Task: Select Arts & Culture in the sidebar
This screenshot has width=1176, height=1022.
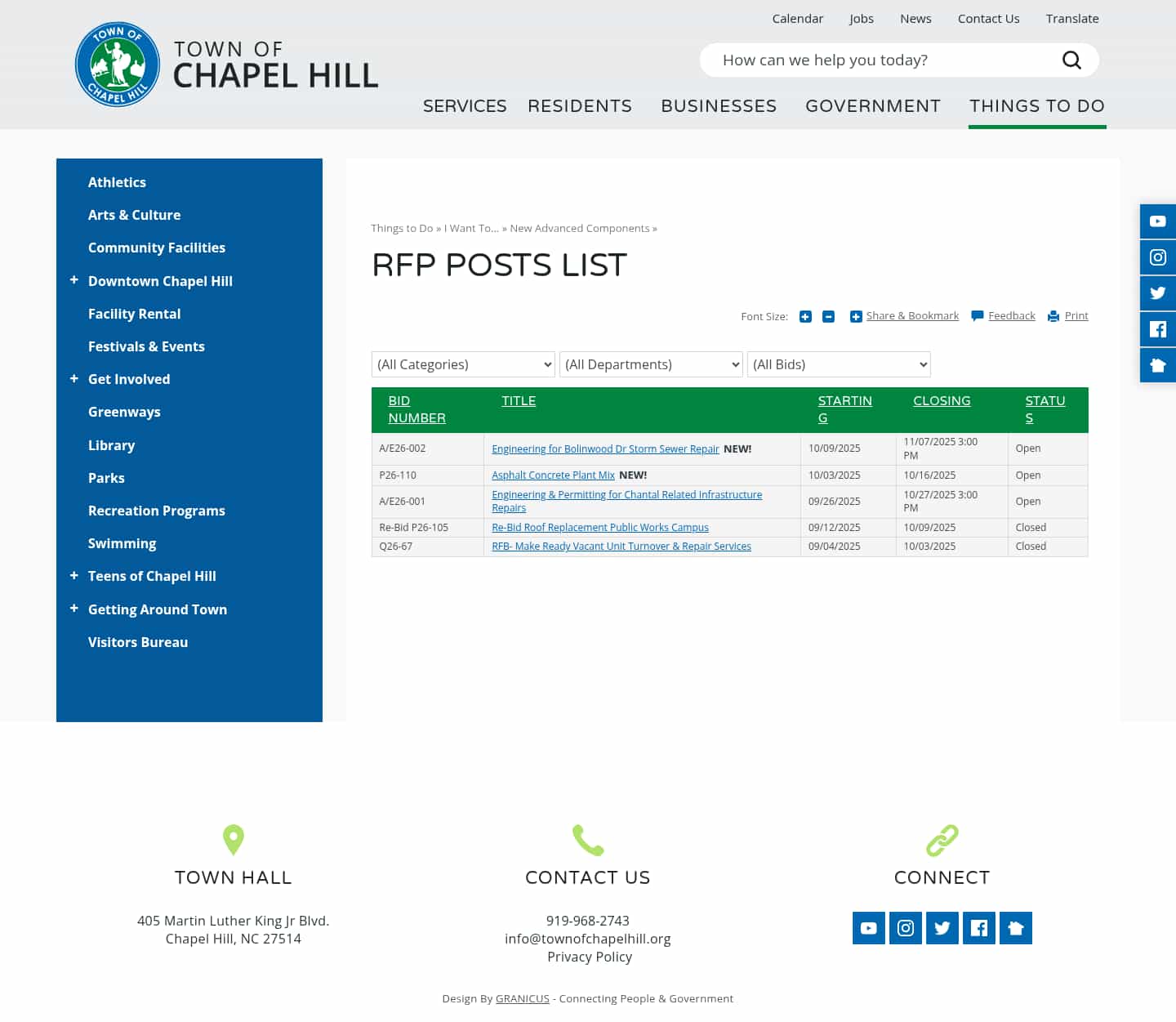Action: 135,215
